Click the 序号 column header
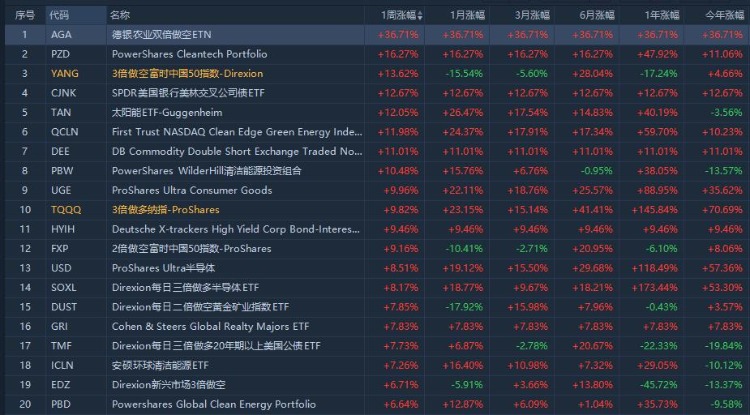This screenshot has height=415, width=750. [x=24, y=15]
